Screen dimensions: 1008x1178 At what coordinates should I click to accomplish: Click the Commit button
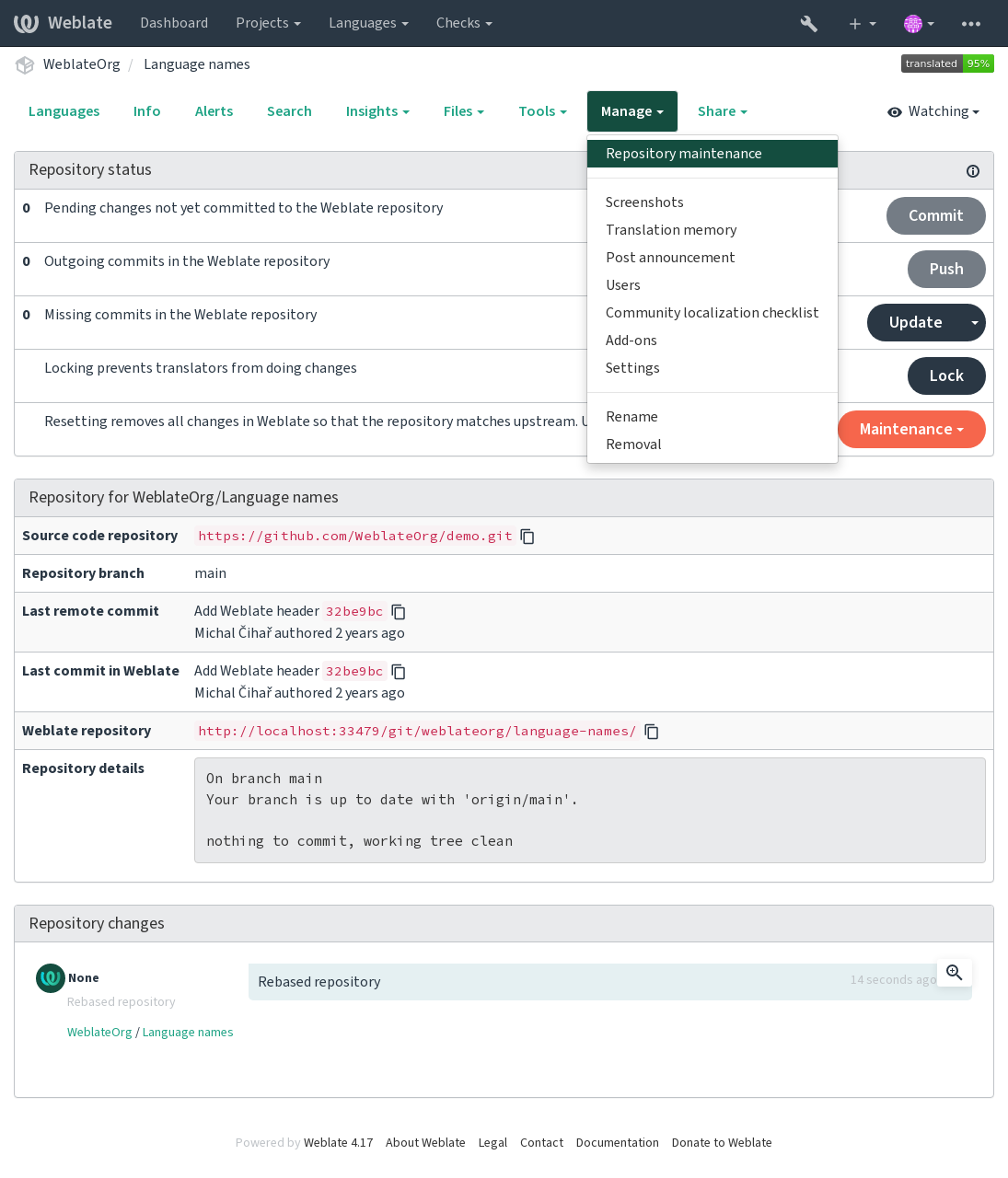pyautogui.click(x=935, y=216)
